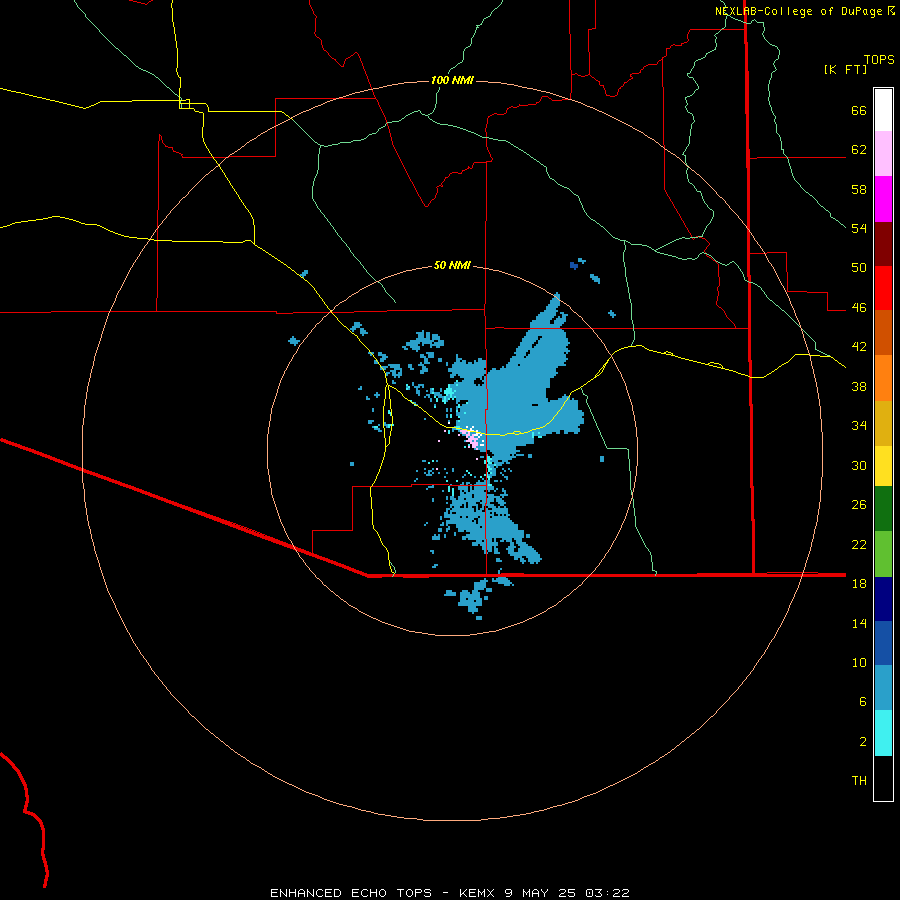Pick the magenta legend color swatch
Image resolution: width=900 pixels, height=900 pixels.
883,199
